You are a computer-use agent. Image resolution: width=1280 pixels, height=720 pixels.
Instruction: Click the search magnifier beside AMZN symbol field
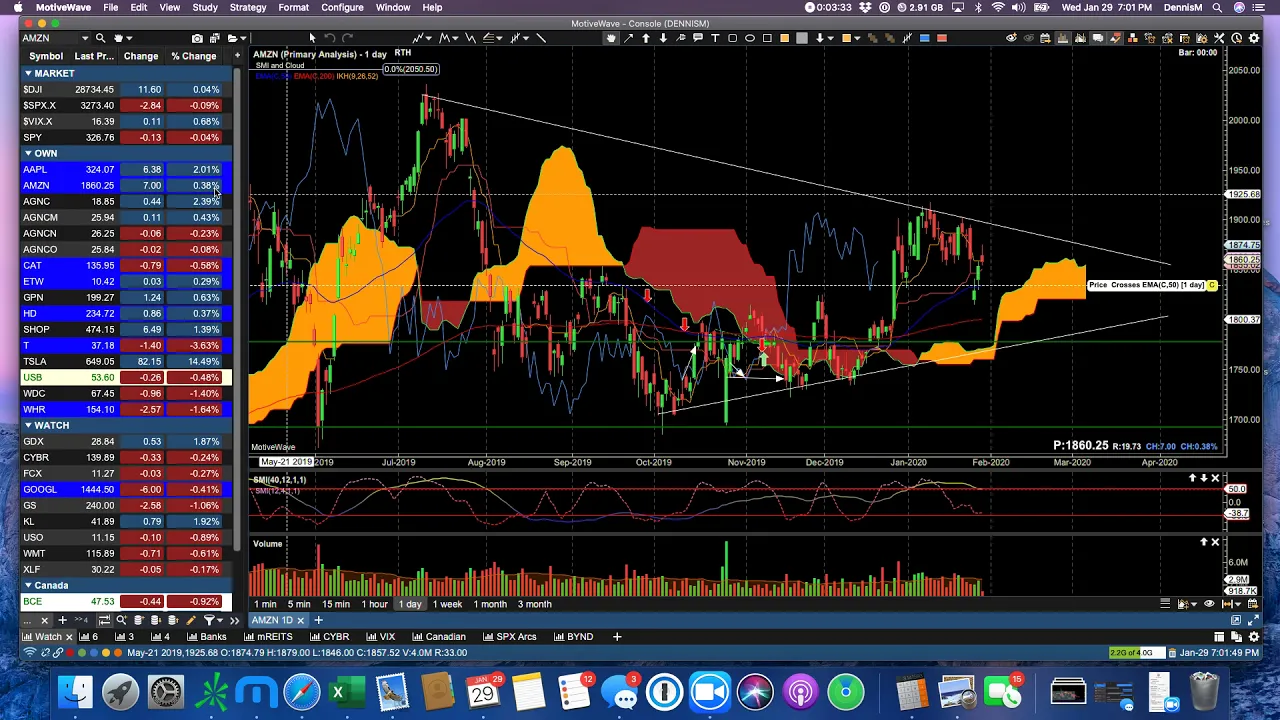100,38
